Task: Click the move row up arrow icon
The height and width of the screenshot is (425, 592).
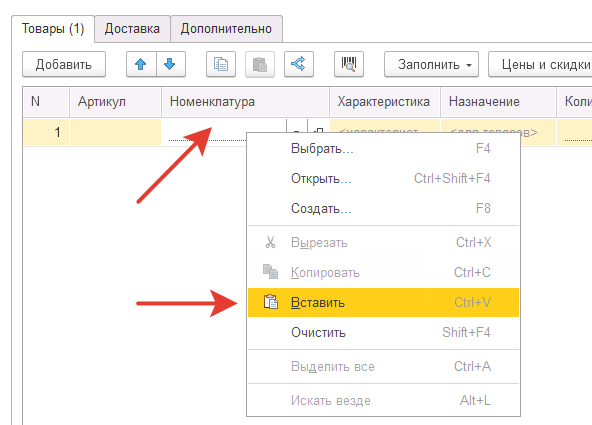Action: 141,65
